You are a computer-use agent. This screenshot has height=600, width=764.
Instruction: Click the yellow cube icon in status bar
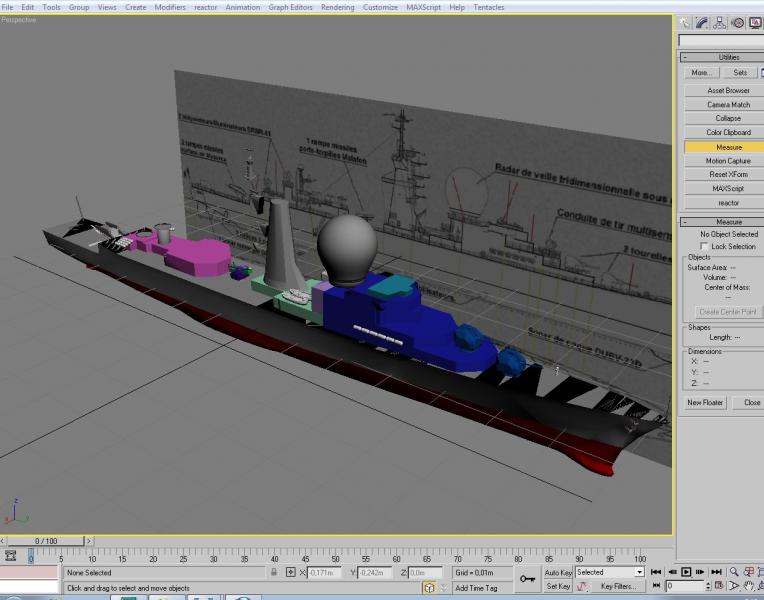point(429,588)
